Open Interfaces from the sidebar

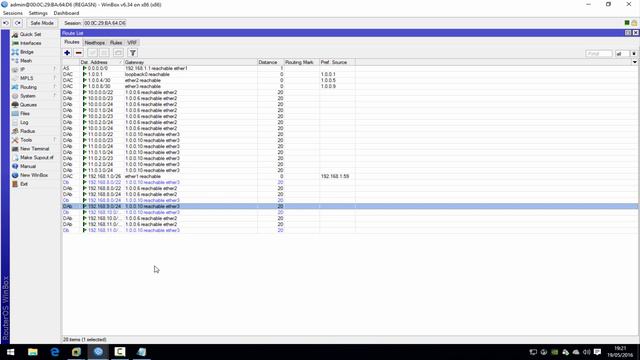(x=30, y=43)
